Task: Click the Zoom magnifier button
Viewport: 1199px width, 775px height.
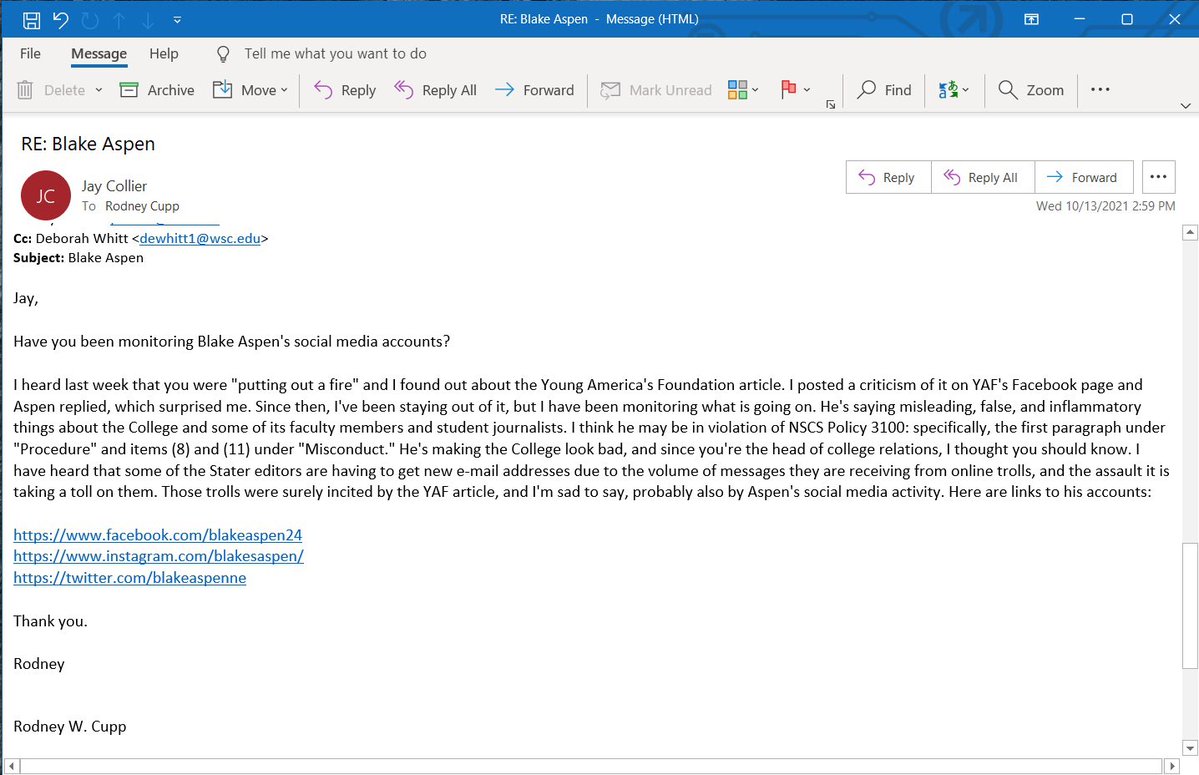Action: [x=1031, y=90]
